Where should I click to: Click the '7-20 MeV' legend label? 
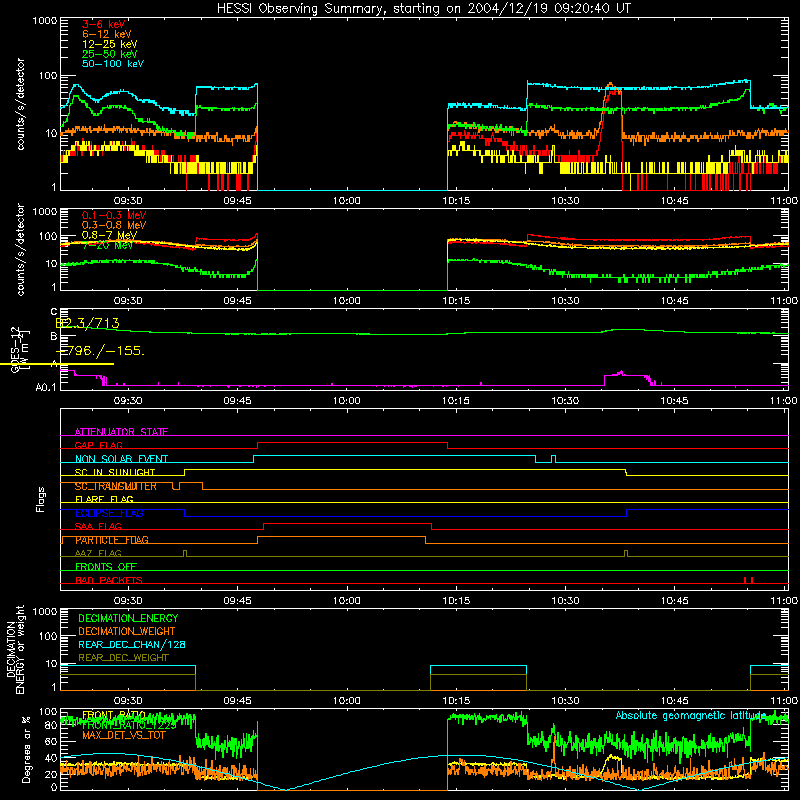[x=107, y=245]
